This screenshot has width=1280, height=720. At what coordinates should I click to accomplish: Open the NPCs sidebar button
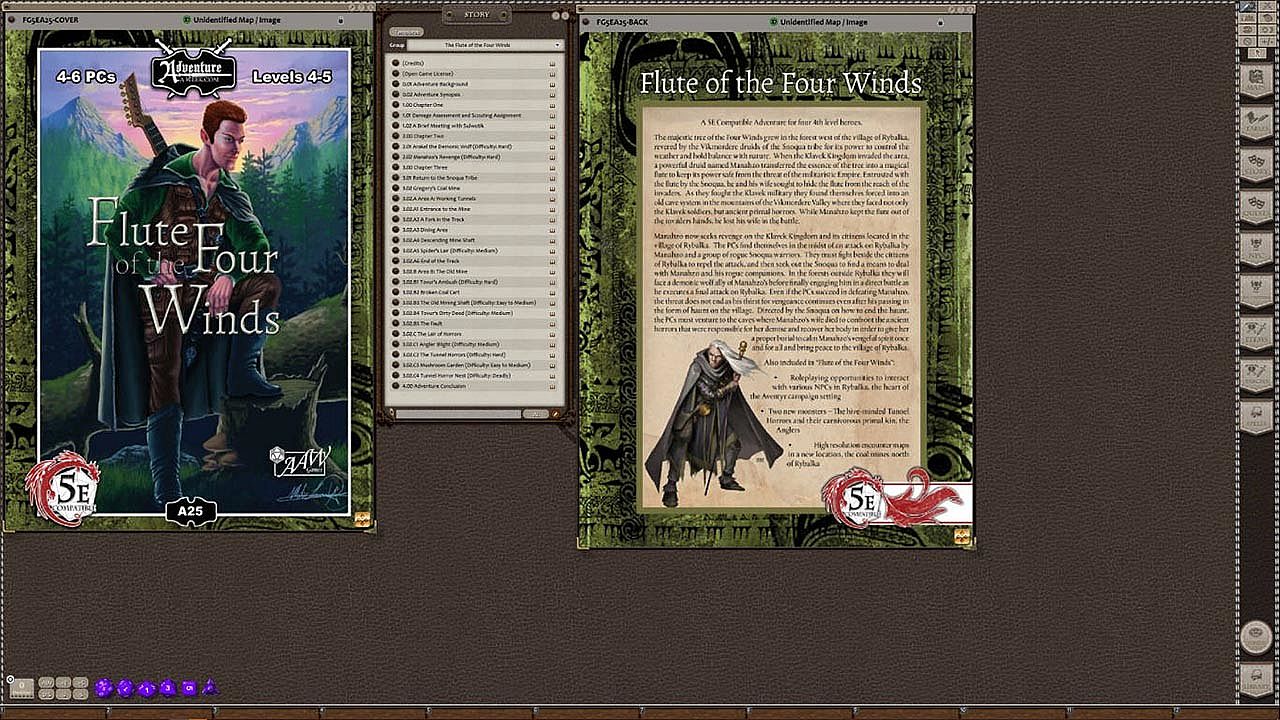point(1256,247)
